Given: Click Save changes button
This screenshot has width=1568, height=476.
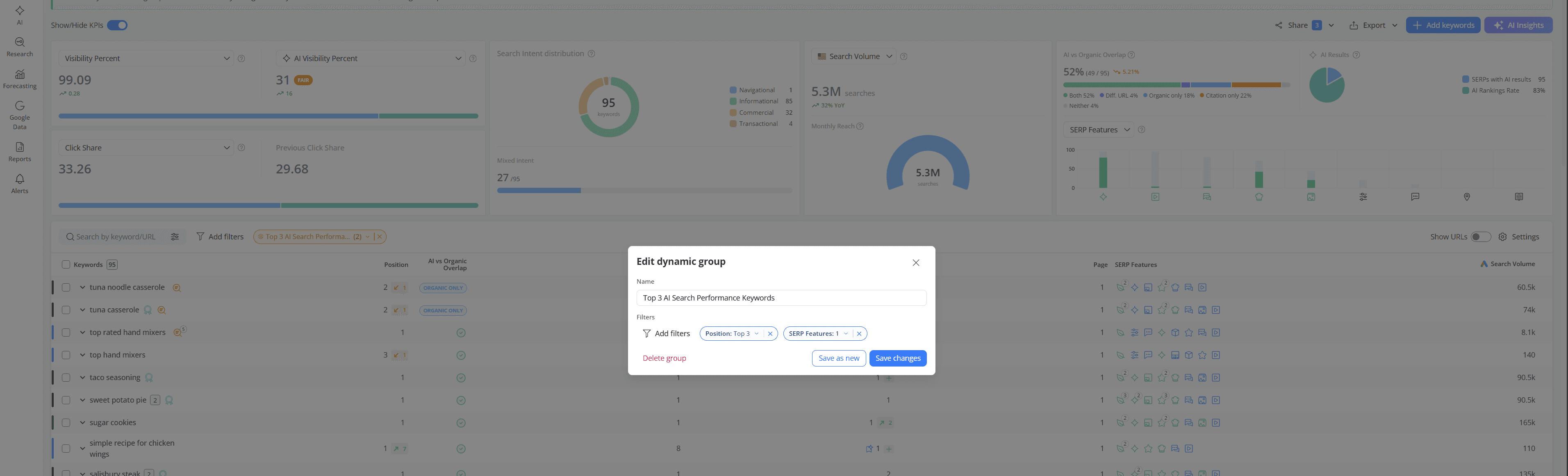Looking at the screenshot, I should click(x=898, y=358).
